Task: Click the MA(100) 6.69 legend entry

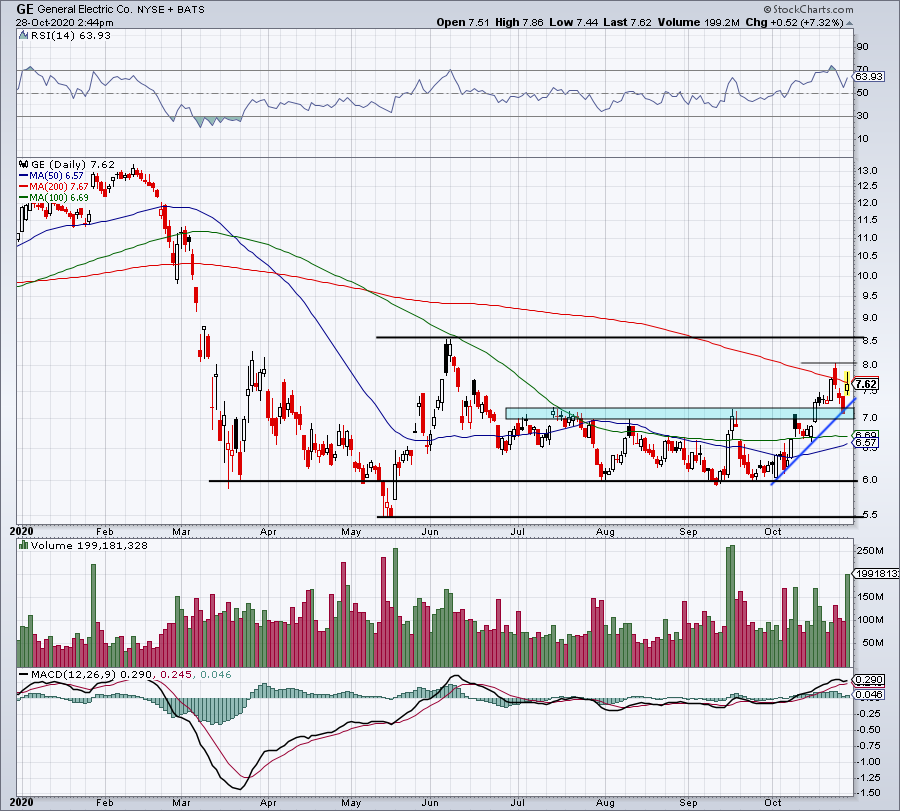Action: pyautogui.click(x=53, y=197)
